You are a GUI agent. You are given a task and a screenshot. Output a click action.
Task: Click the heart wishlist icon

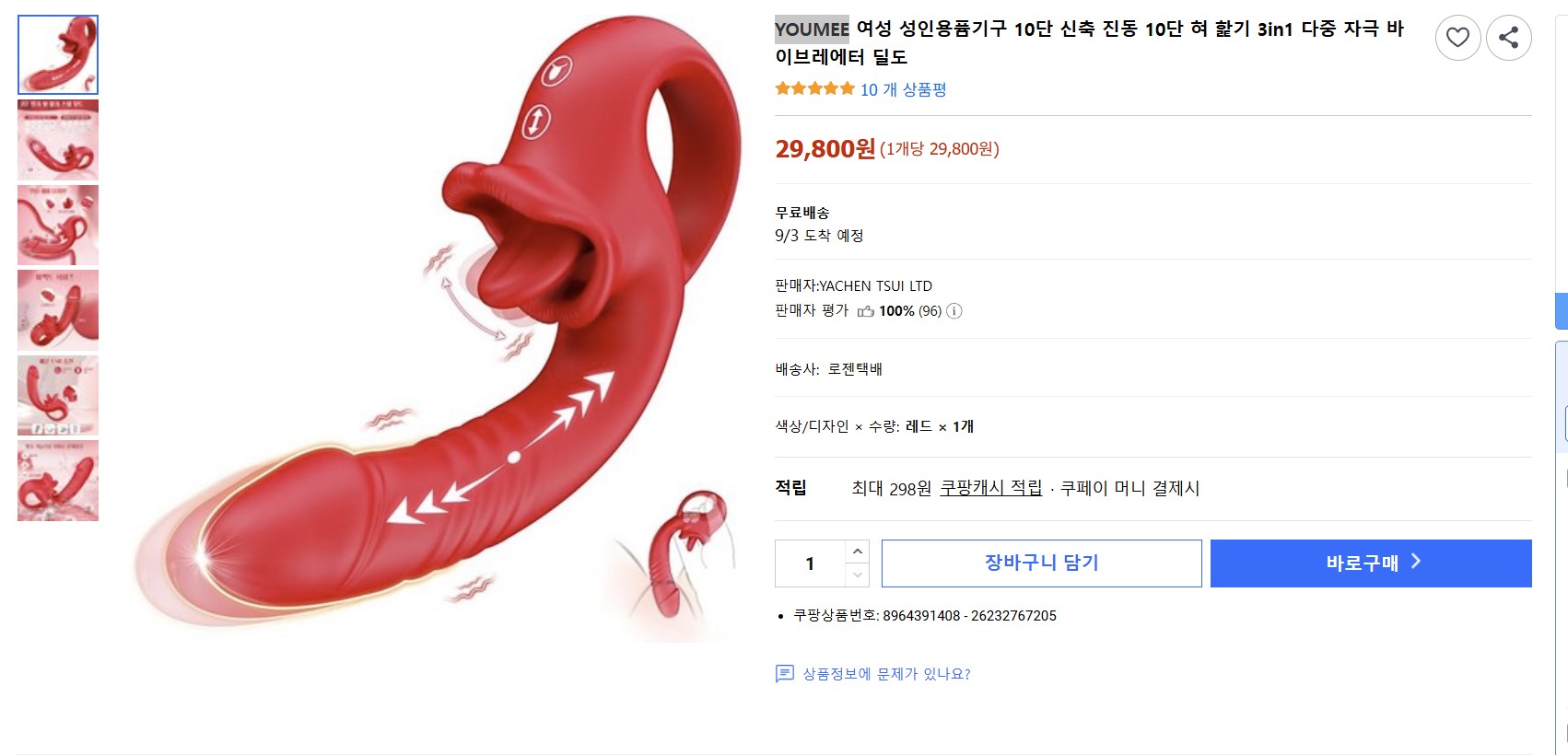point(1457,38)
